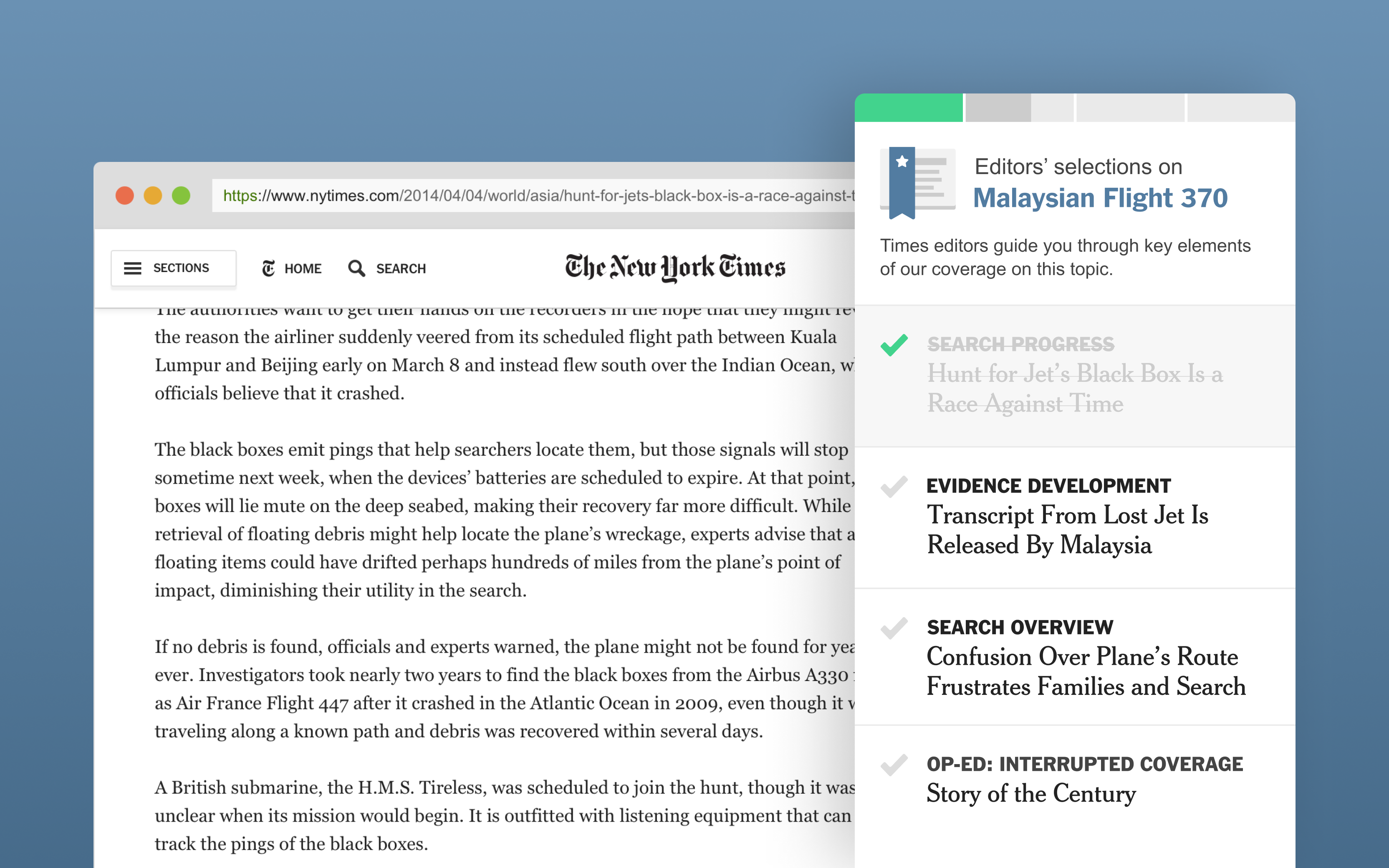The height and width of the screenshot is (868, 1389).
Task: Click the last progress bar segment
Action: (x=1241, y=108)
